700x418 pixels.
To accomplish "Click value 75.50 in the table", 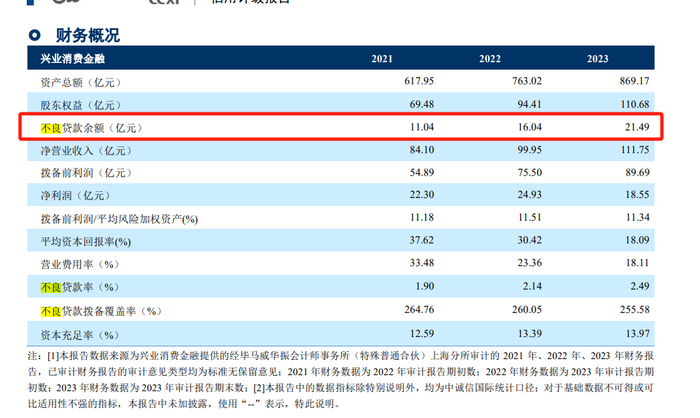I will [529, 172].
